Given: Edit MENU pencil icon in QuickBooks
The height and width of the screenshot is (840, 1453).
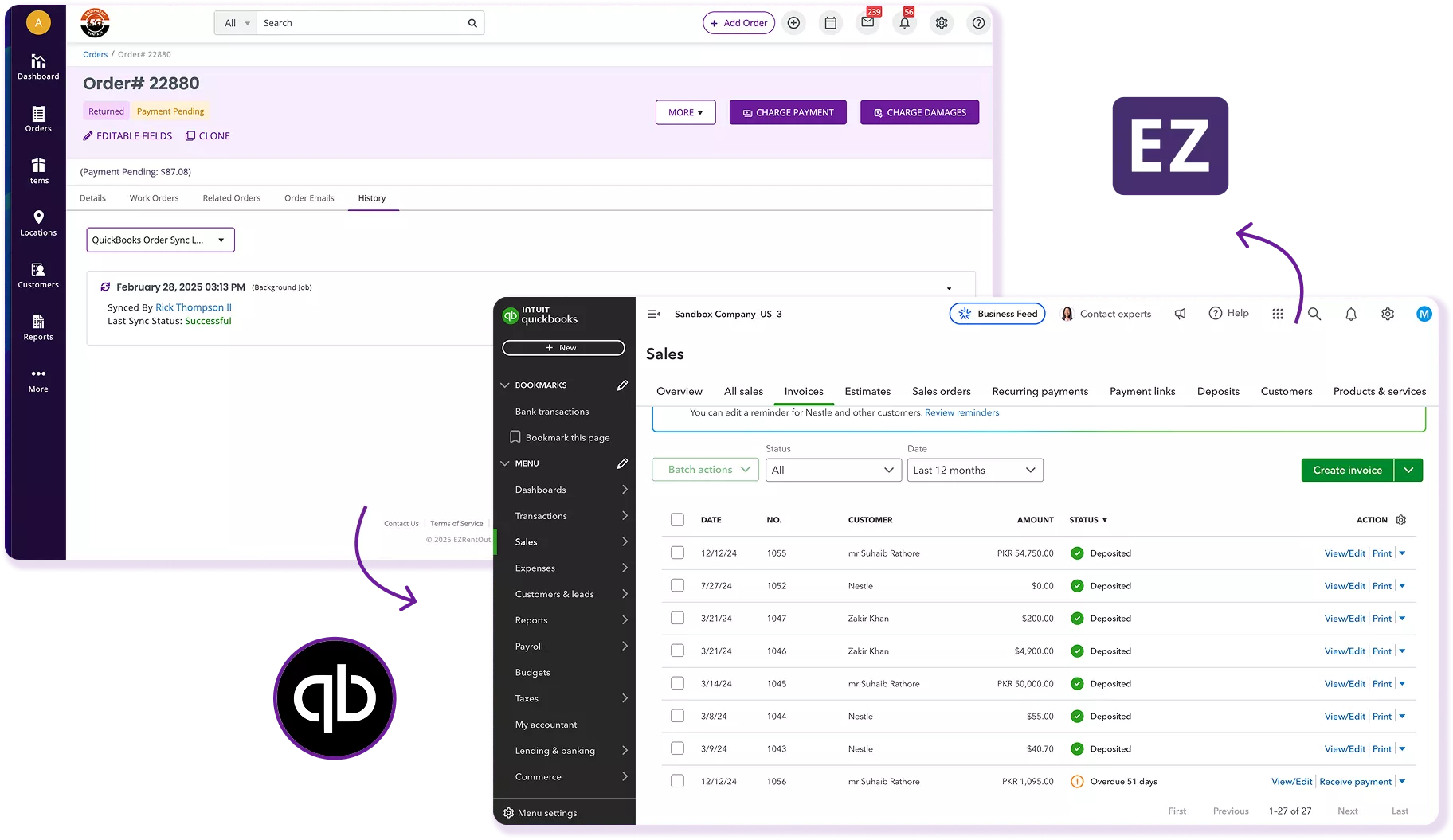Looking at the screenshot, I should [622, 463].
